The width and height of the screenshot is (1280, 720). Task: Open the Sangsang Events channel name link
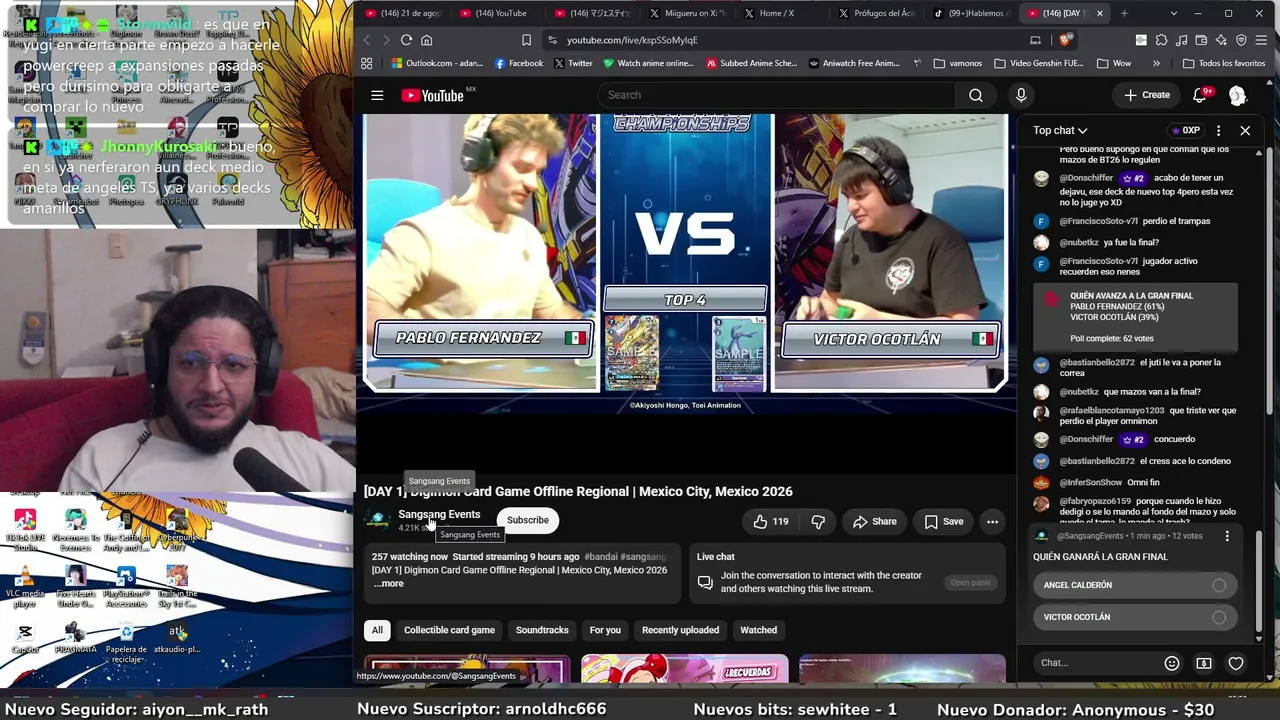pyautogui.click(x=439, y=514)
